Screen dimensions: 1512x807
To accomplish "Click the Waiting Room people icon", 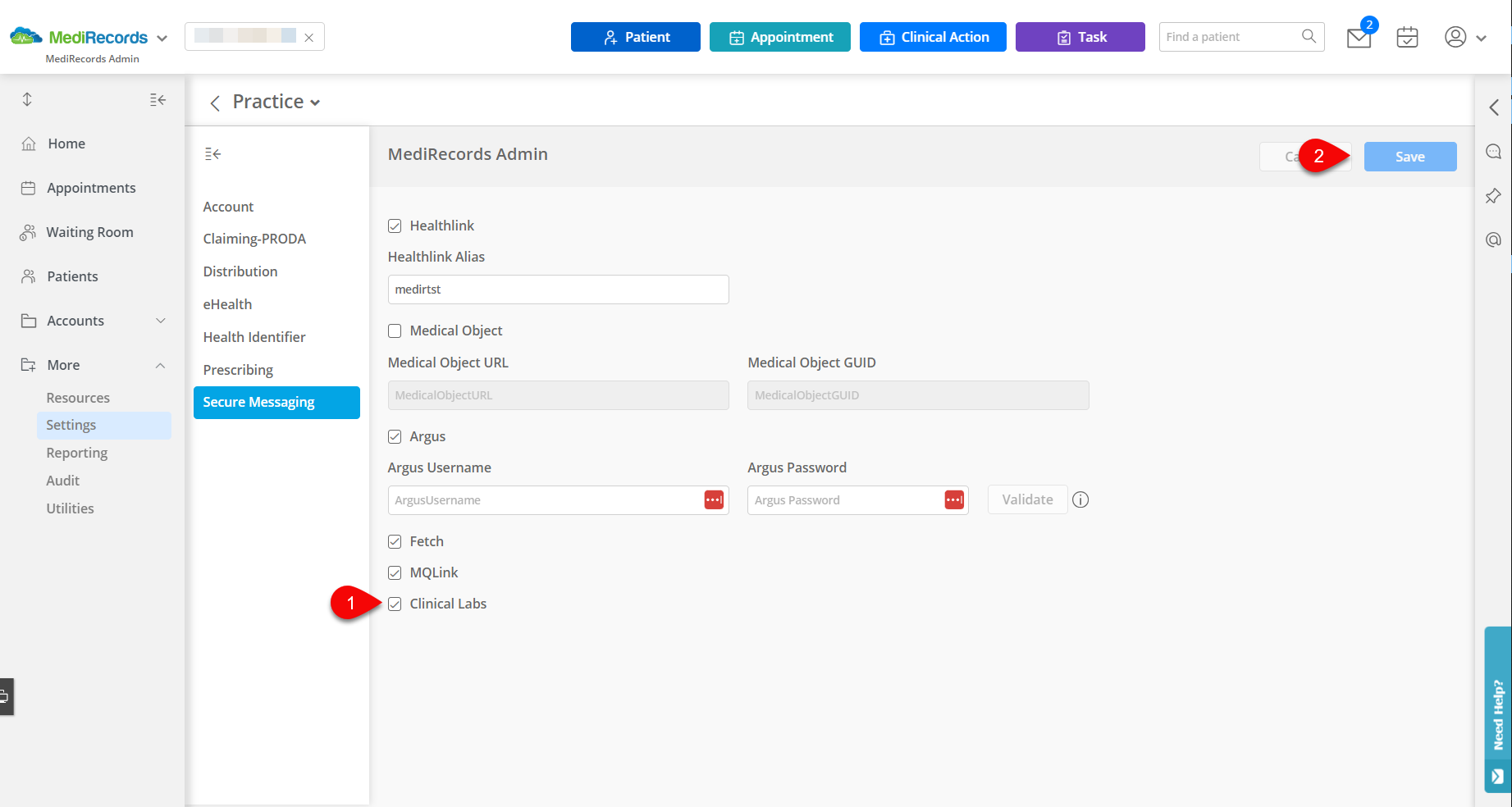I will tap(28, 232).
